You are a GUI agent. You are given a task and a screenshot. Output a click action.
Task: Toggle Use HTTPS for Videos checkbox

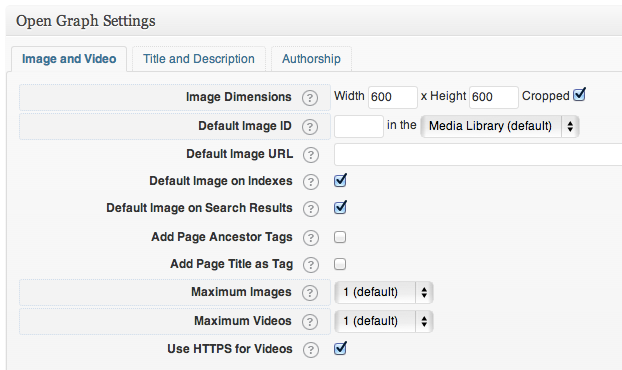coord(340,348)
